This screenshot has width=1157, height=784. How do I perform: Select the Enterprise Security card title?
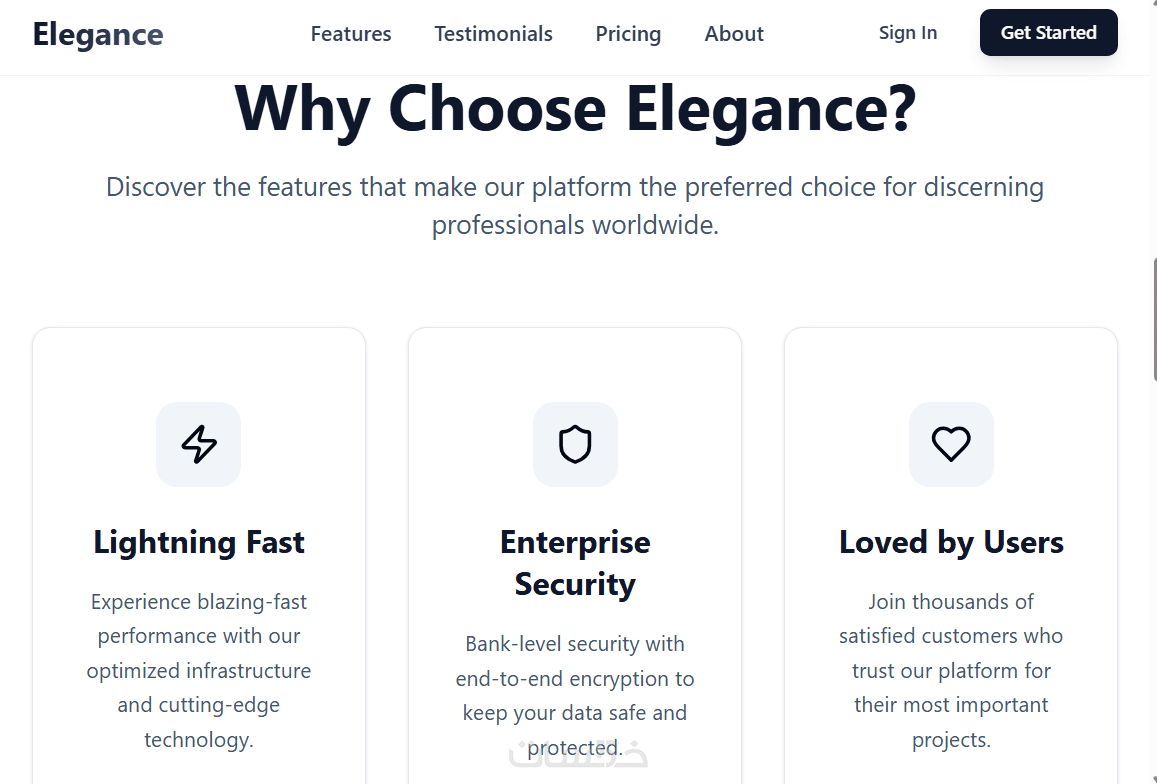tap(575, 563)
